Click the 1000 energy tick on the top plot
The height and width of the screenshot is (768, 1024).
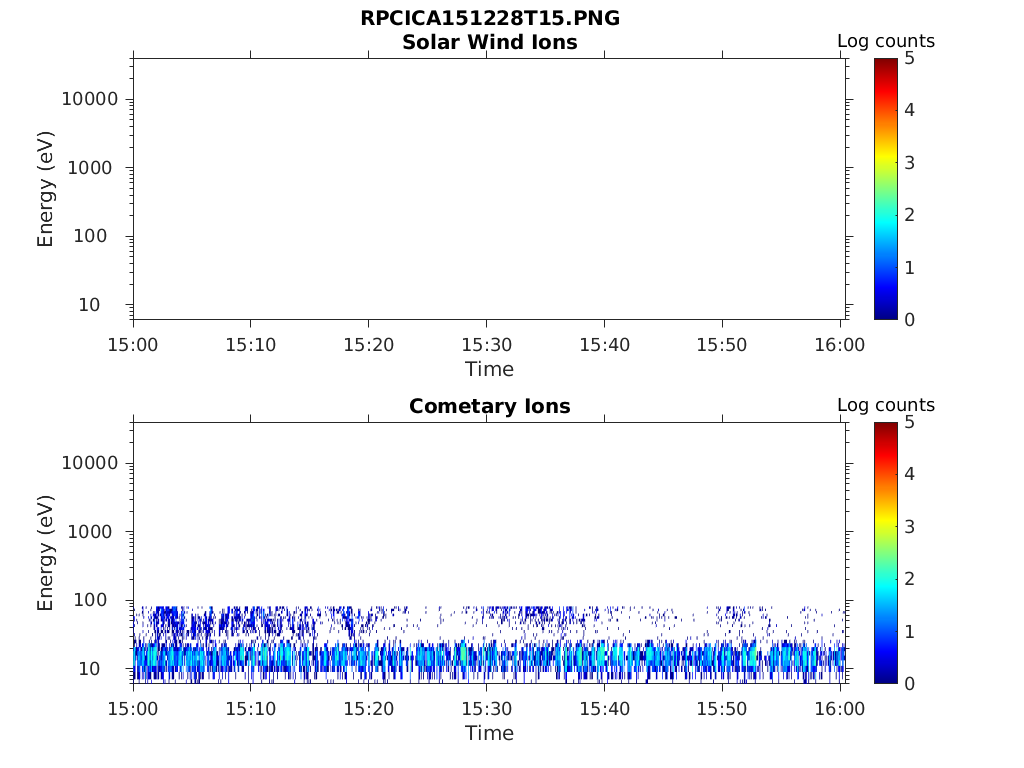(x=90, y=168)
